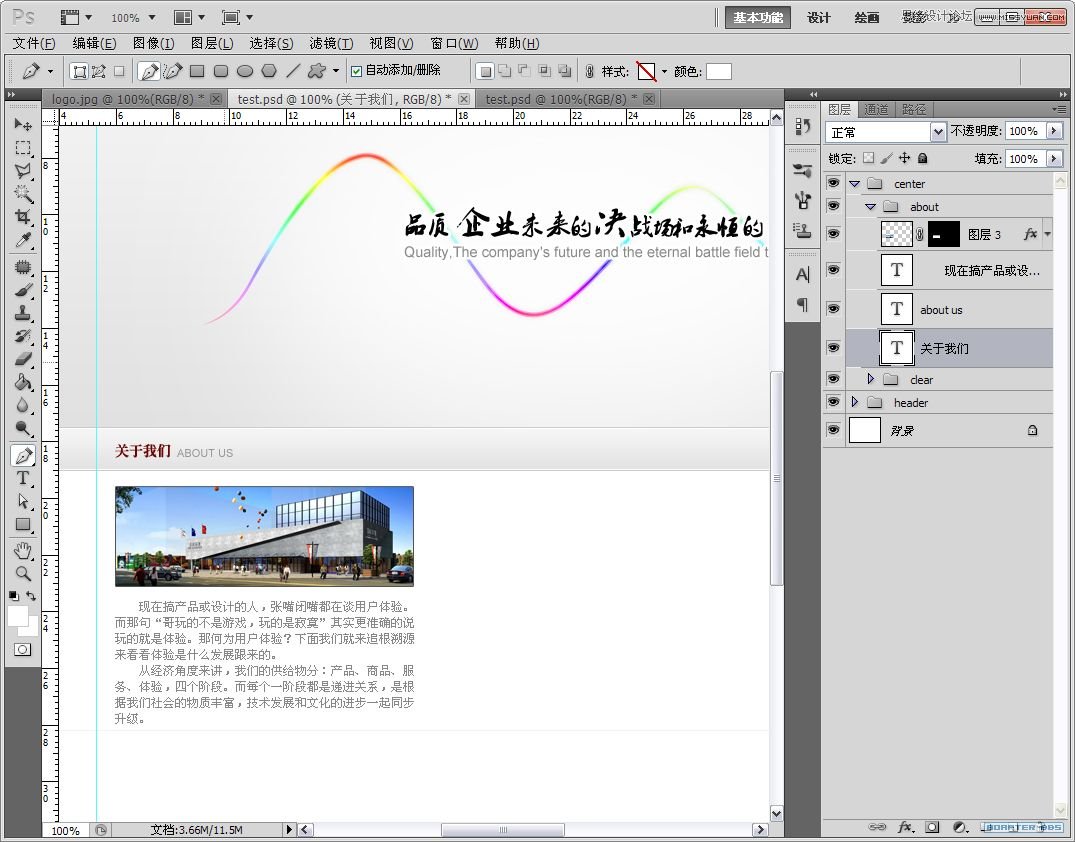Screen dimensions: 1075x842
Task: Select the Path Selection tool
Action: tap(23, 501)
